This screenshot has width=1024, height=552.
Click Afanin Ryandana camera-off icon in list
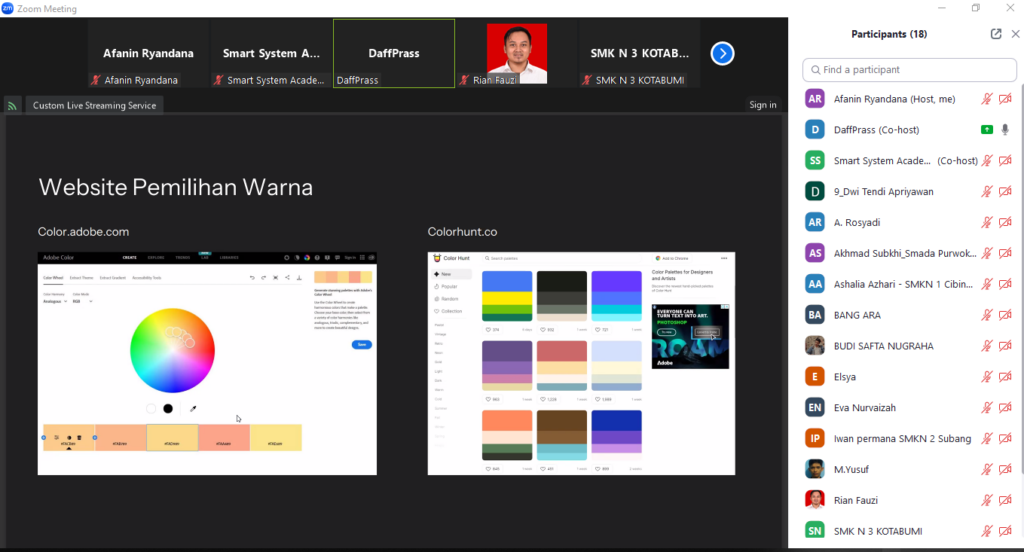point(1006,99)
